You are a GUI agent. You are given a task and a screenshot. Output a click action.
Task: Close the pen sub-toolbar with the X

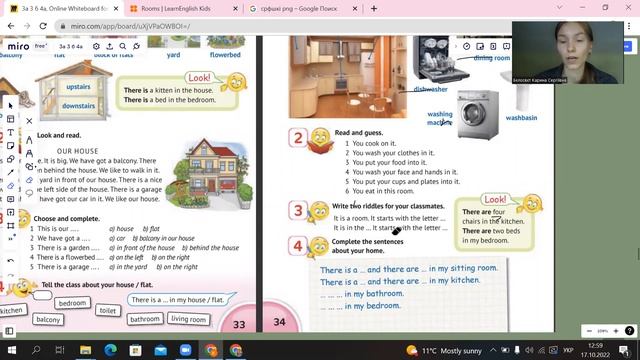29,121
